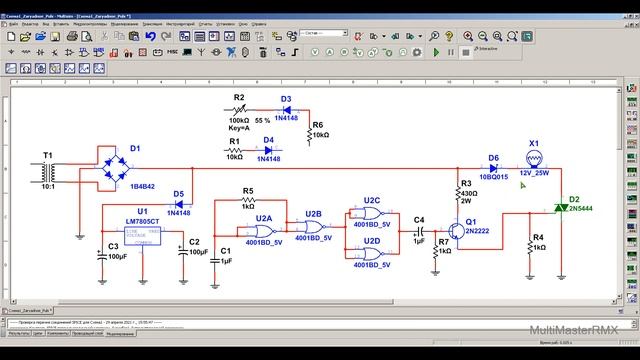
Task: Open the Инструментарий menu
Action: tap(180, 24)
